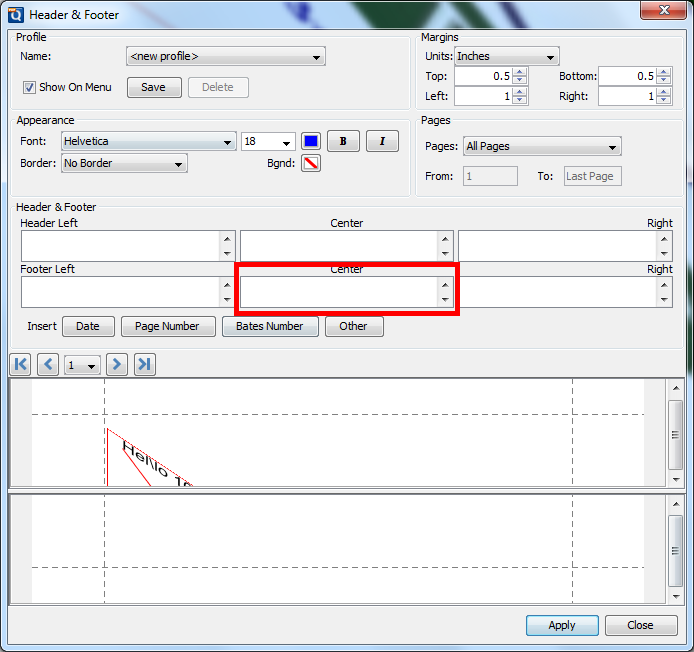Go to previous page in preview
This screenshot has height=652, width=694.
[x=48, y=364]
